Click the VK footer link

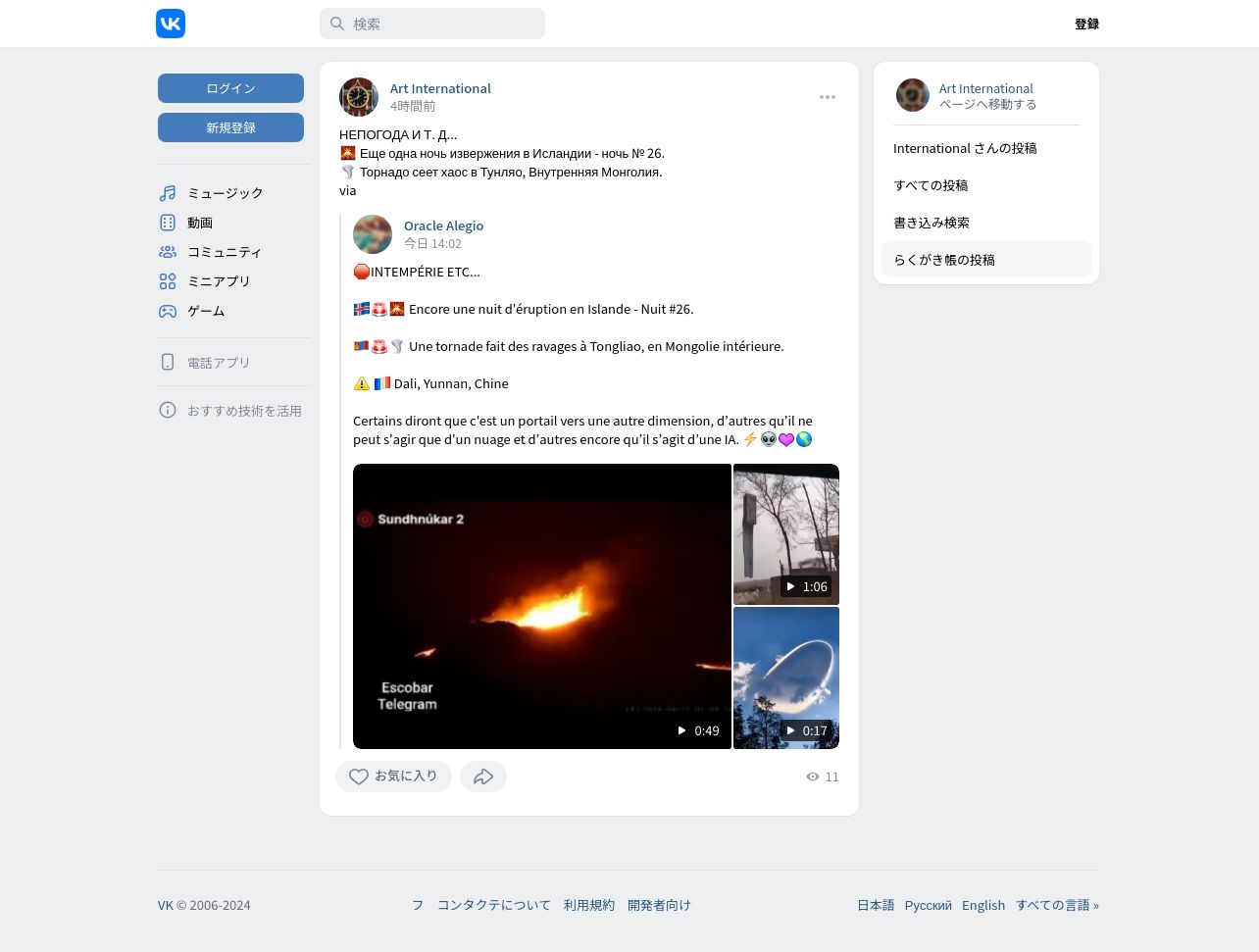tap(166, 905)
